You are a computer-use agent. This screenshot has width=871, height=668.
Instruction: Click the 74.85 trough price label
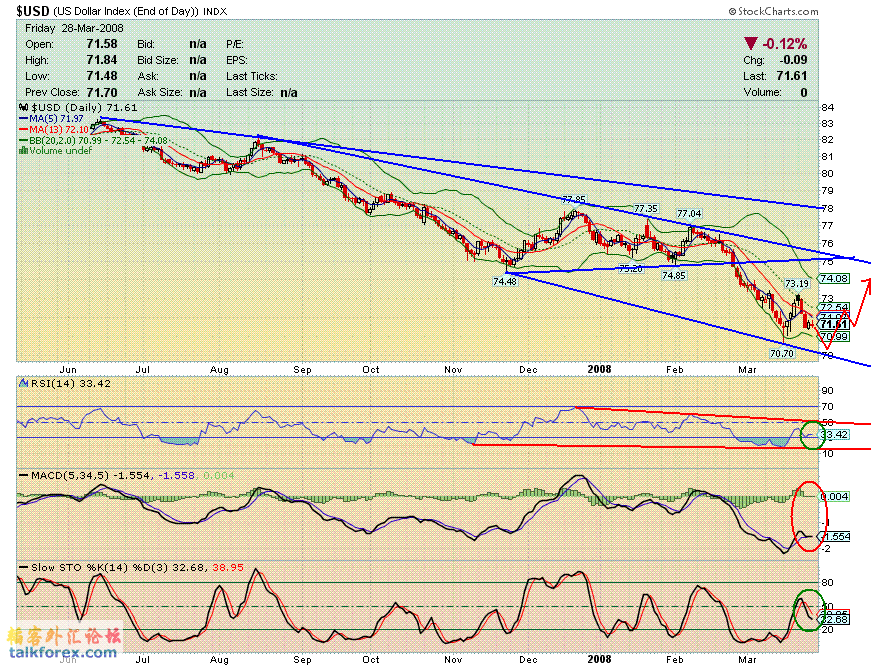pyautogui.click(x=674, y=275)
